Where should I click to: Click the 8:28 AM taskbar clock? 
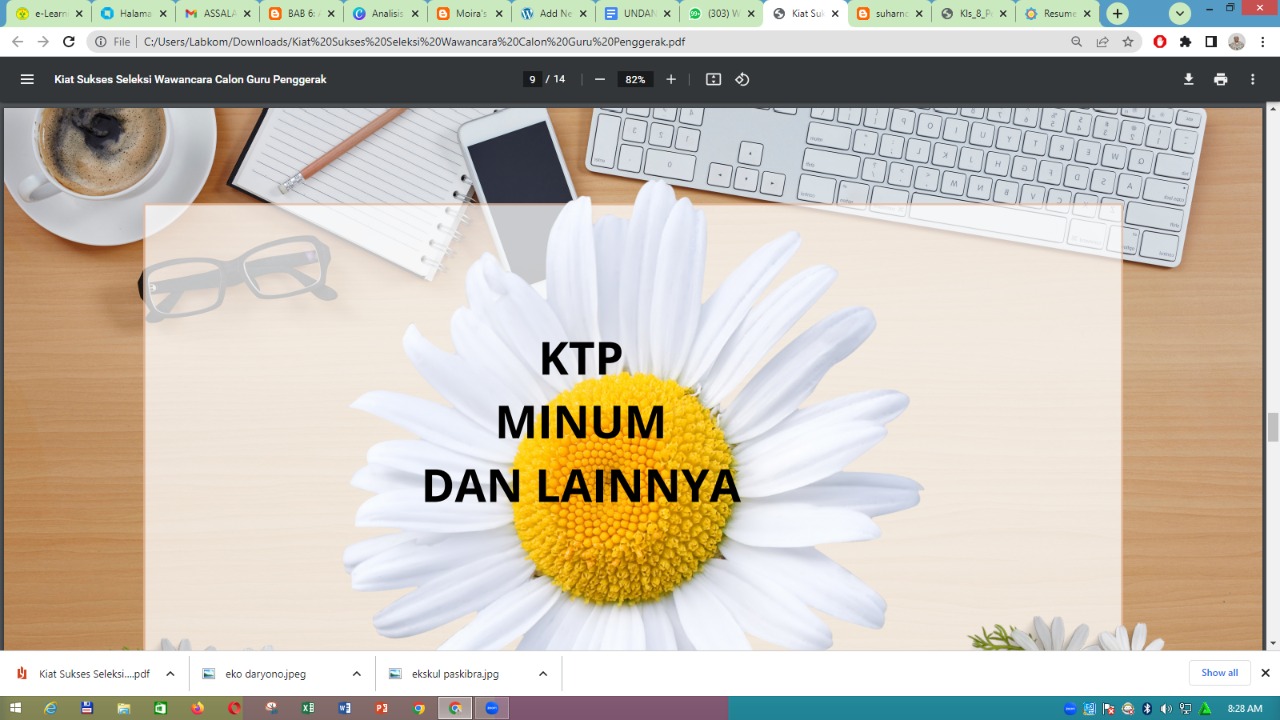coord(1244,708)
